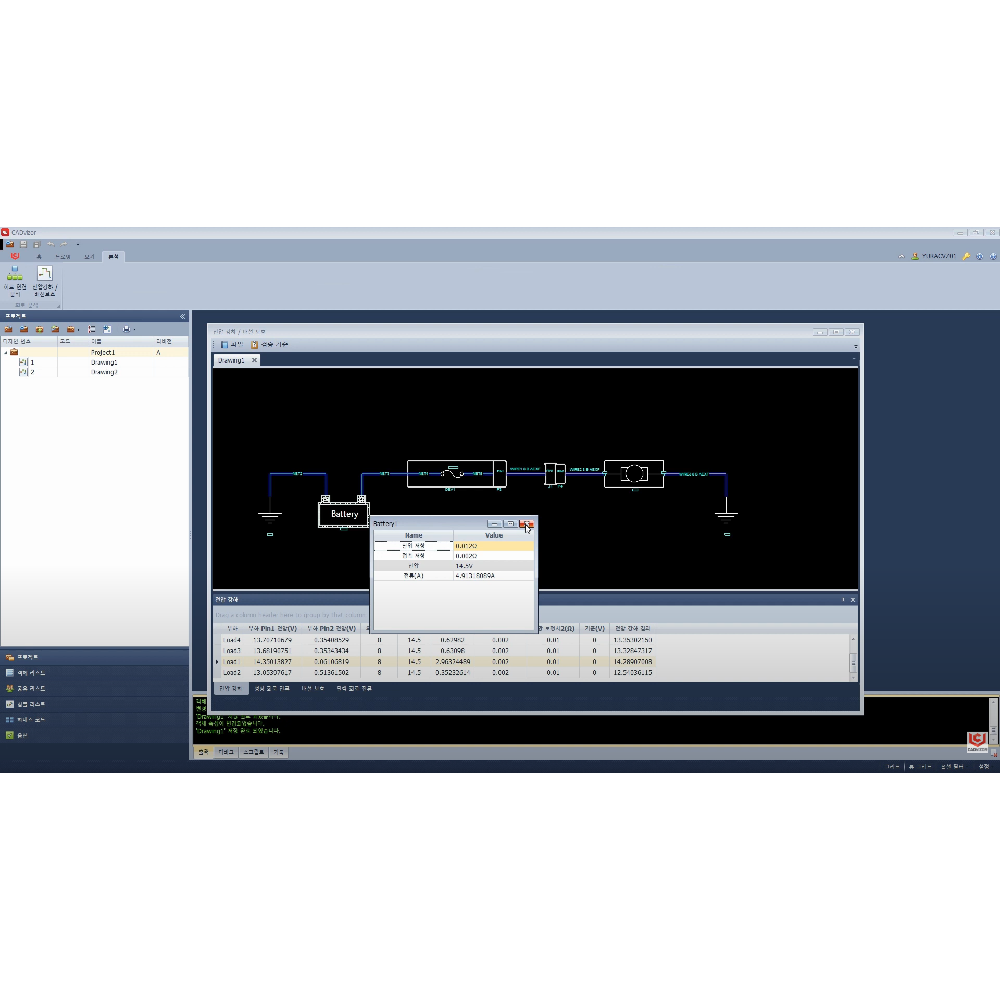Click the wire routing ribbon icon

[x=44, y=273]
